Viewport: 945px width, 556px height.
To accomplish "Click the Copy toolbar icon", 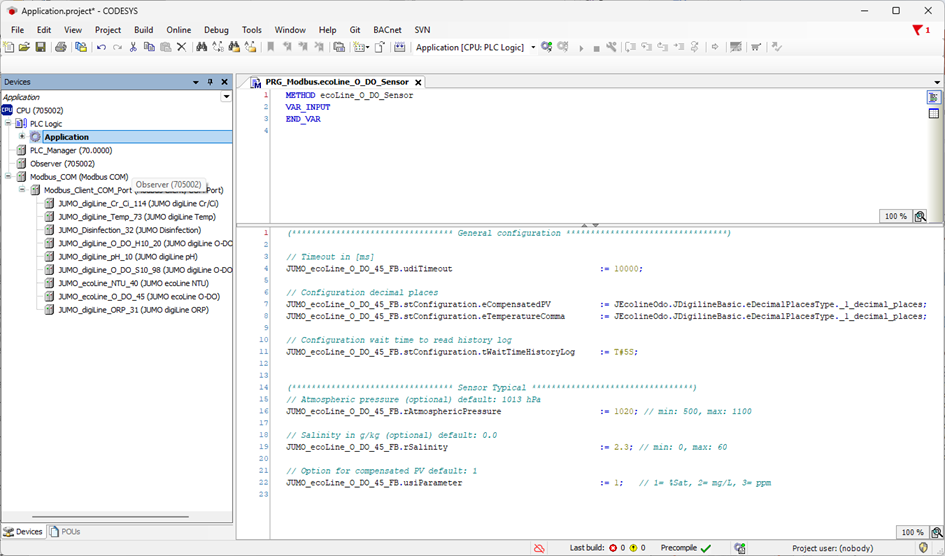I will (x=149, y=47).
